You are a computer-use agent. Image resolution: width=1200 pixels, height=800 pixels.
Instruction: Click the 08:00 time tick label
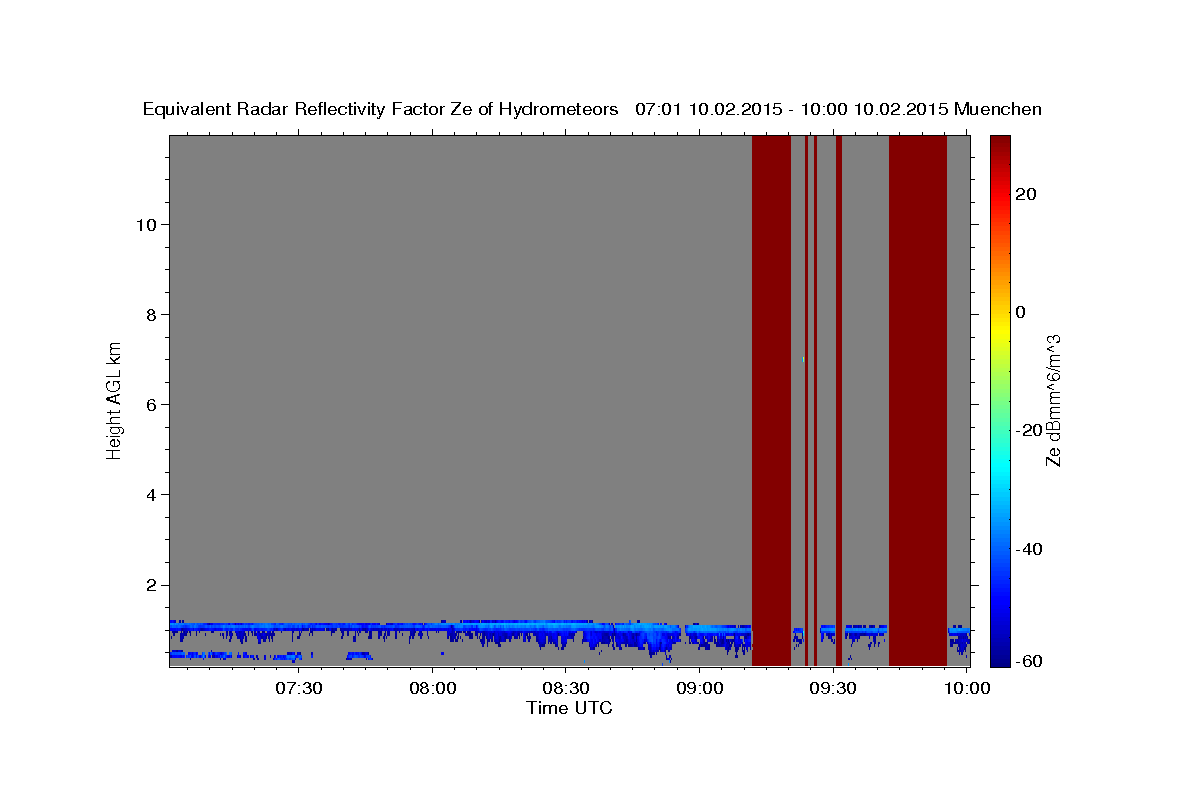point(433,688)
